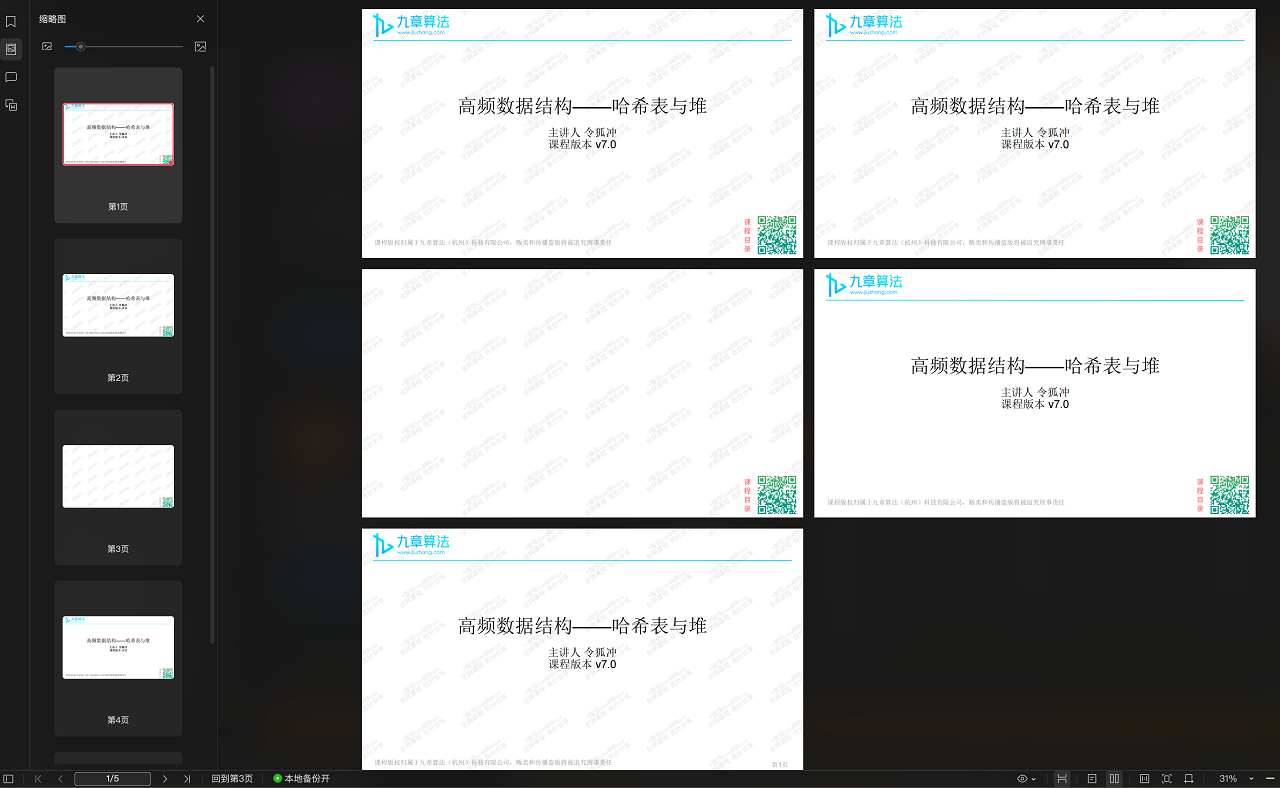1280x788 pixels.
Task: Go to the next page
Action: click(x=165, y=779)
